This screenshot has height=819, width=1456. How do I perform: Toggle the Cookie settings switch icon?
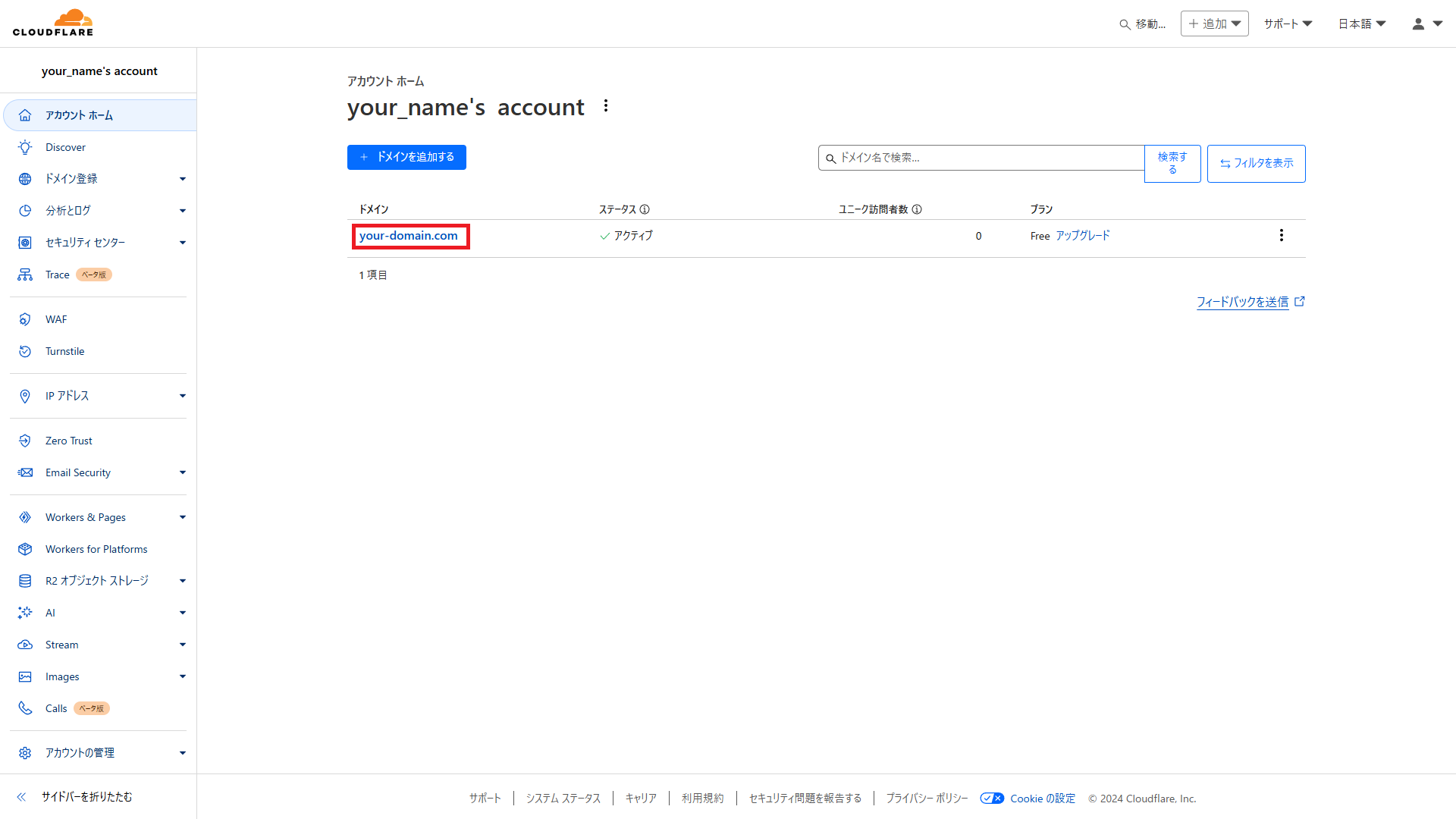point(992,798)
